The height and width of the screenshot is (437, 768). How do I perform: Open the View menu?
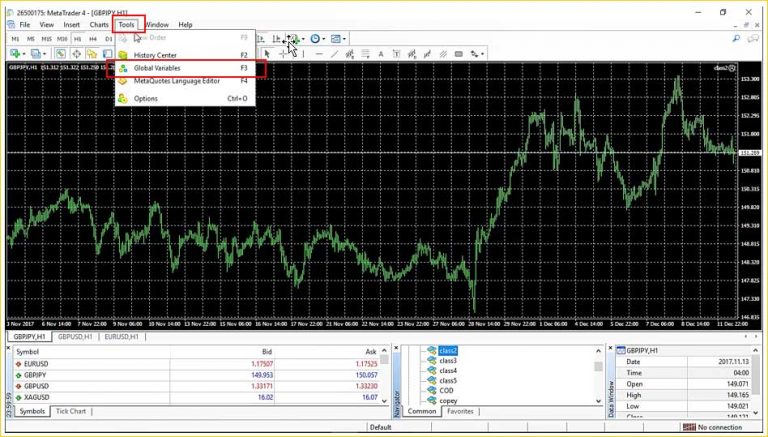pyautogui.click(x=47, y=24)
